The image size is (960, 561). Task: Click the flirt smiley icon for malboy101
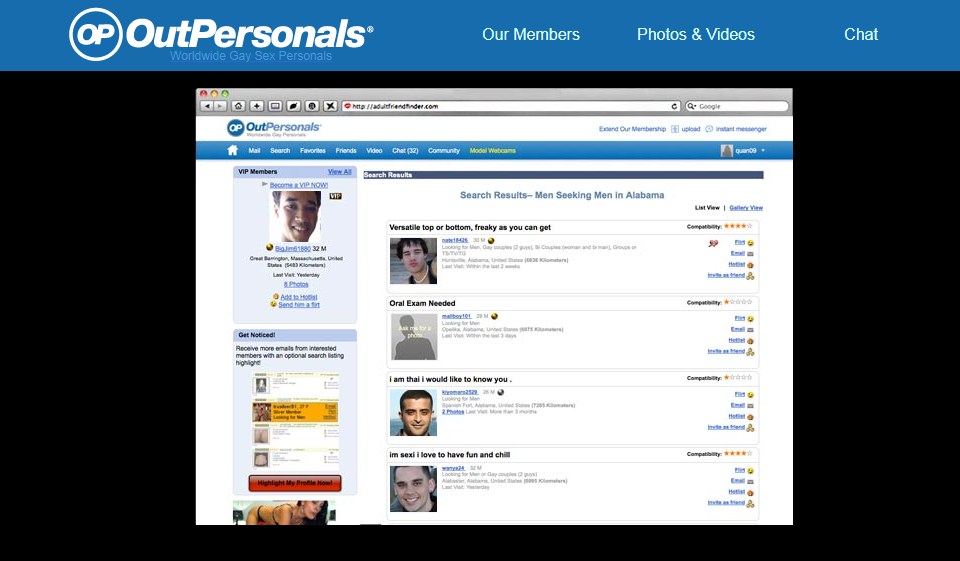(750, 319)
